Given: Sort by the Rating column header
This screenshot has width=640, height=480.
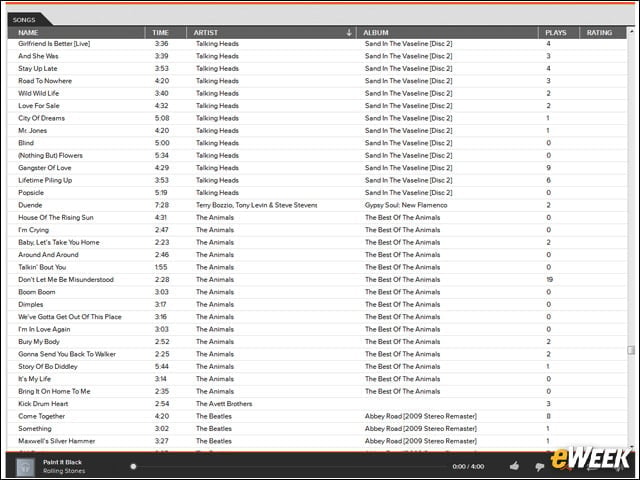Looking at the screenshot, I should (602, 33).
